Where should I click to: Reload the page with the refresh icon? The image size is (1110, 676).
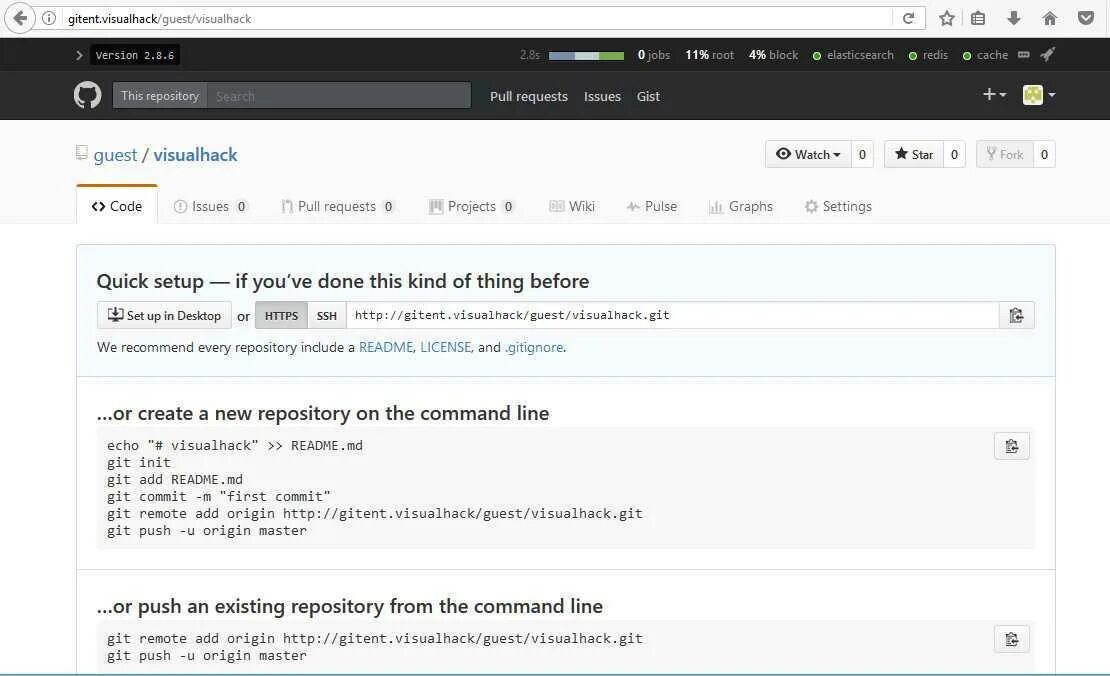pos(908,18)
